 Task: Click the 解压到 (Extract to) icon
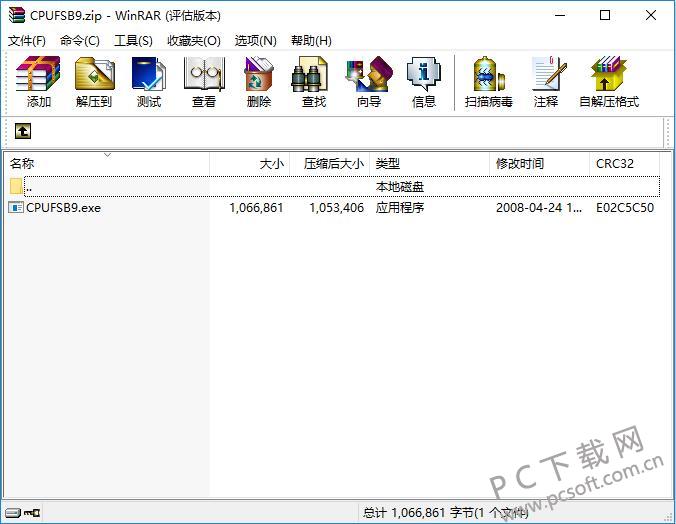(94, 82)
